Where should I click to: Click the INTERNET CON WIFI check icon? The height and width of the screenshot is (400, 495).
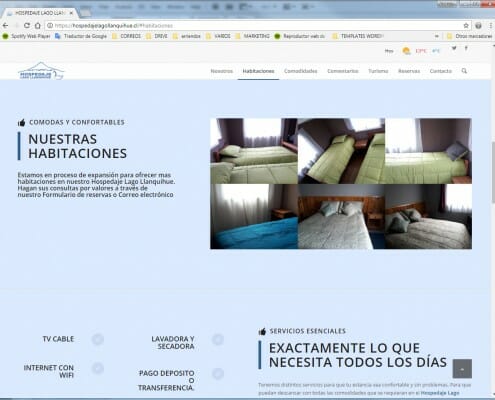coord(98,368)
